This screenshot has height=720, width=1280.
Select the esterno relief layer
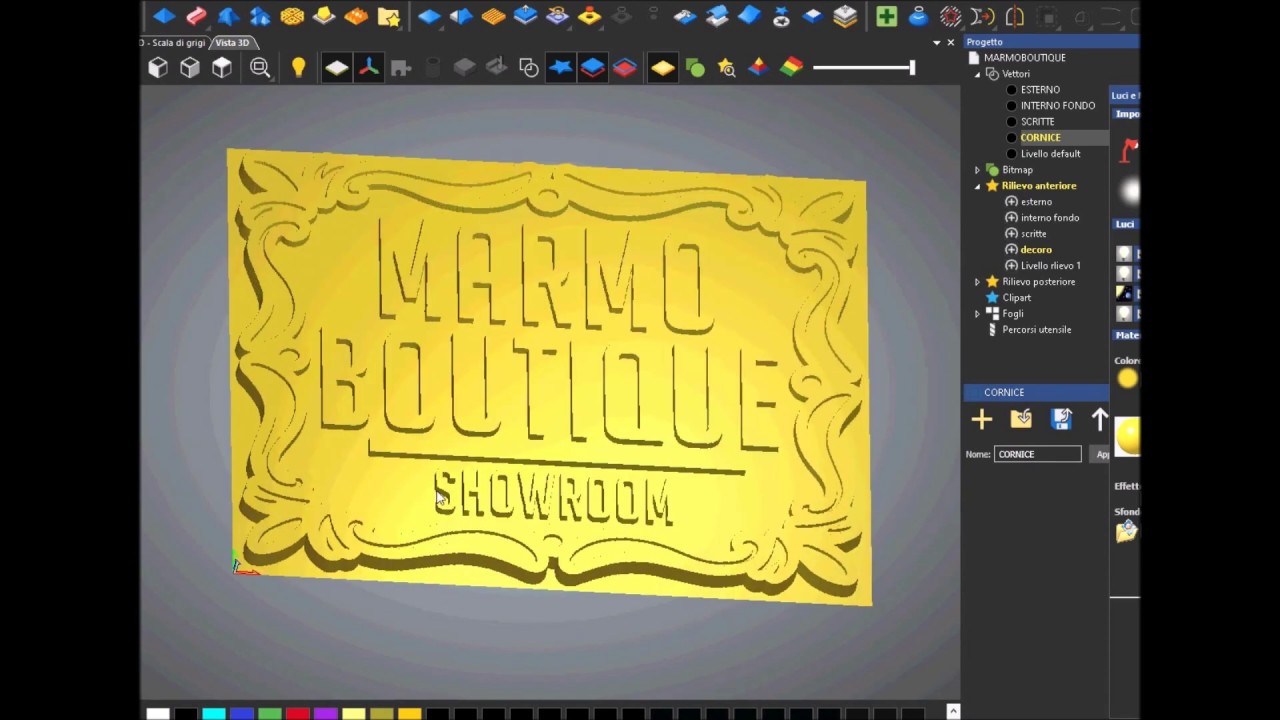click(x=1036, y=202)
